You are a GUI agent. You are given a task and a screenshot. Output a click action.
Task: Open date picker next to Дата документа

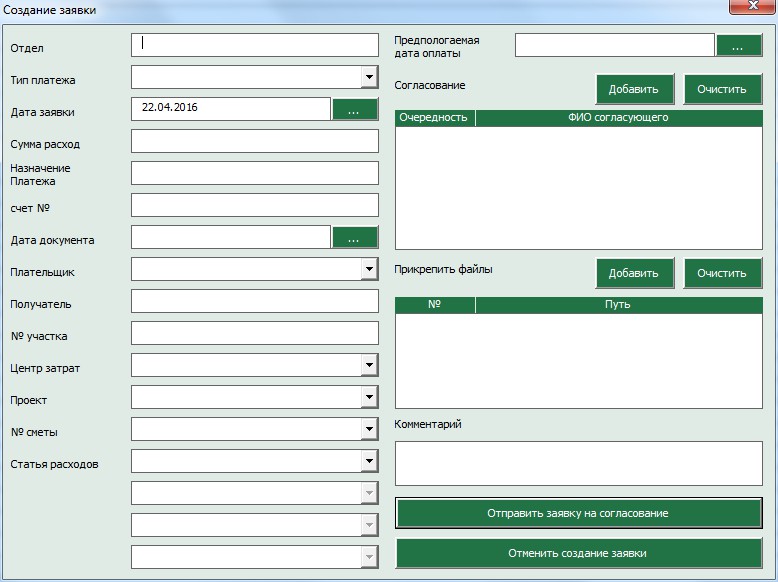click(x=355, y=237)
